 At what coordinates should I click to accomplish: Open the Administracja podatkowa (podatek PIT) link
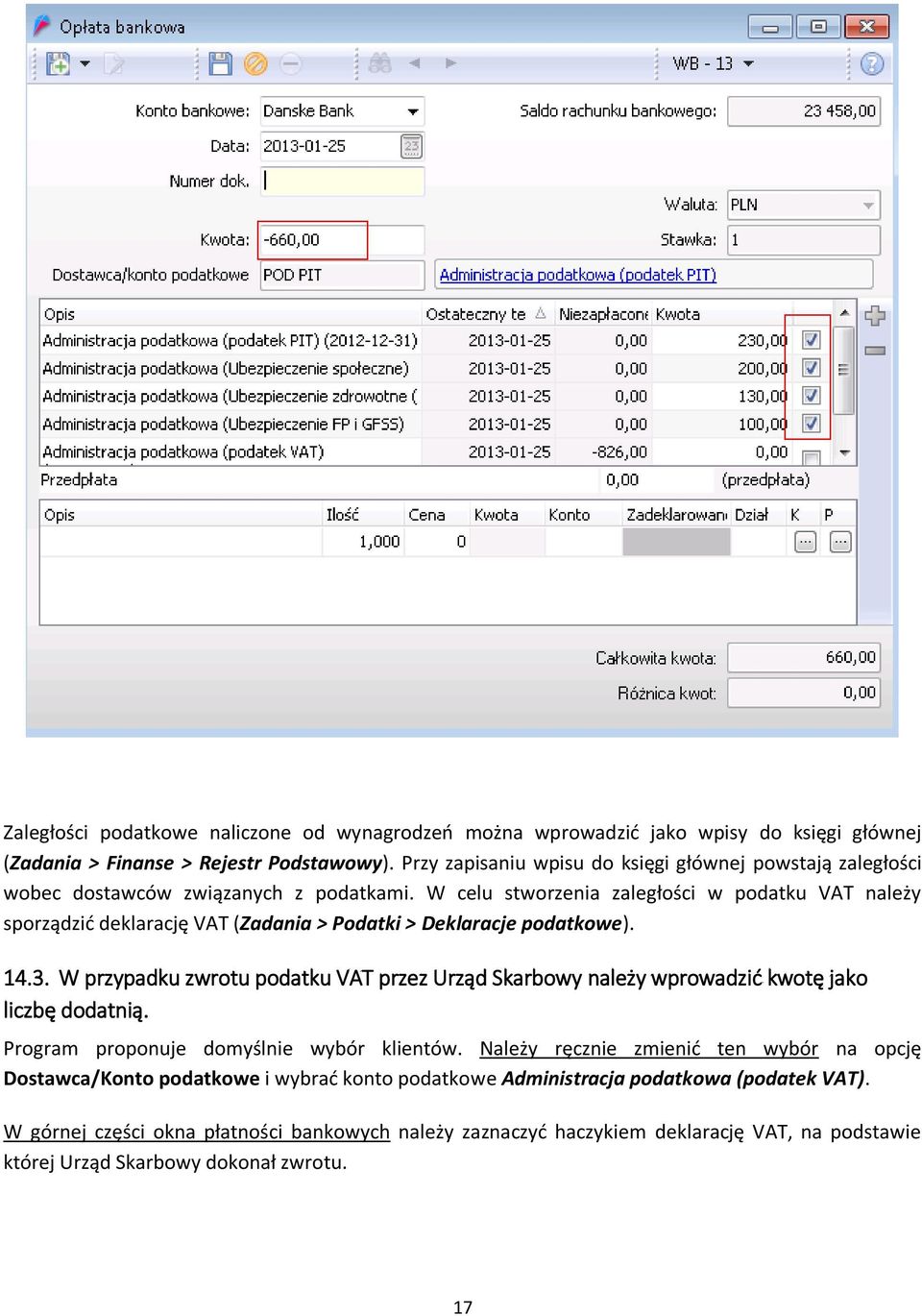(x=578, y=275)
